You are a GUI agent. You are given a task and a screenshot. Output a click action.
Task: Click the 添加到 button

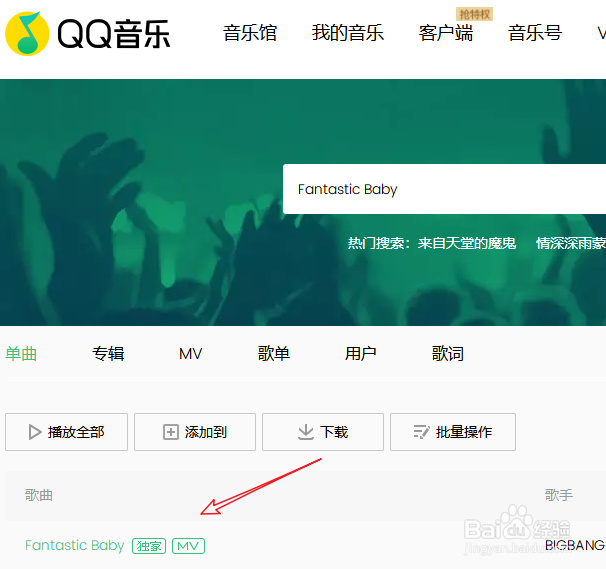[195, 432]
